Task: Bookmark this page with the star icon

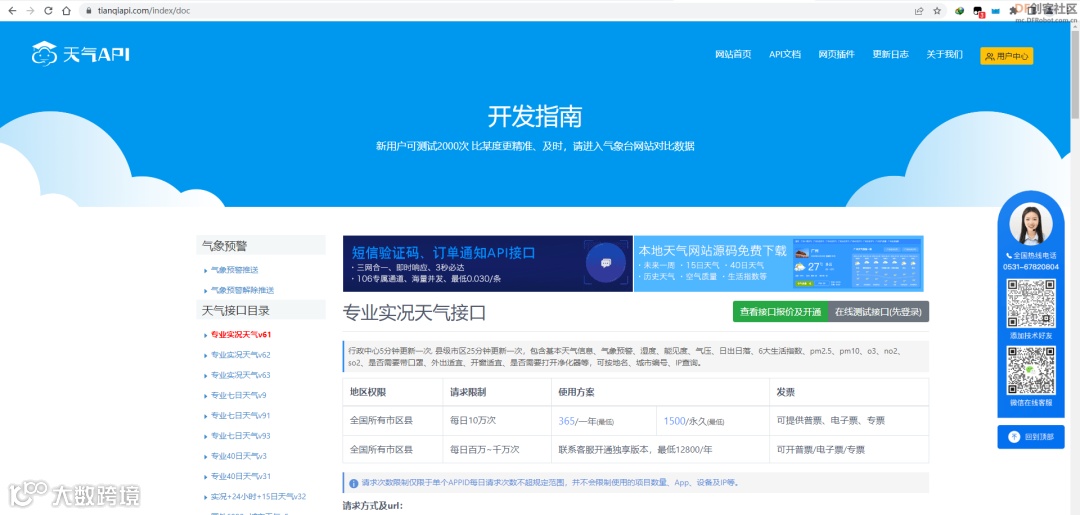Action: 937,11
